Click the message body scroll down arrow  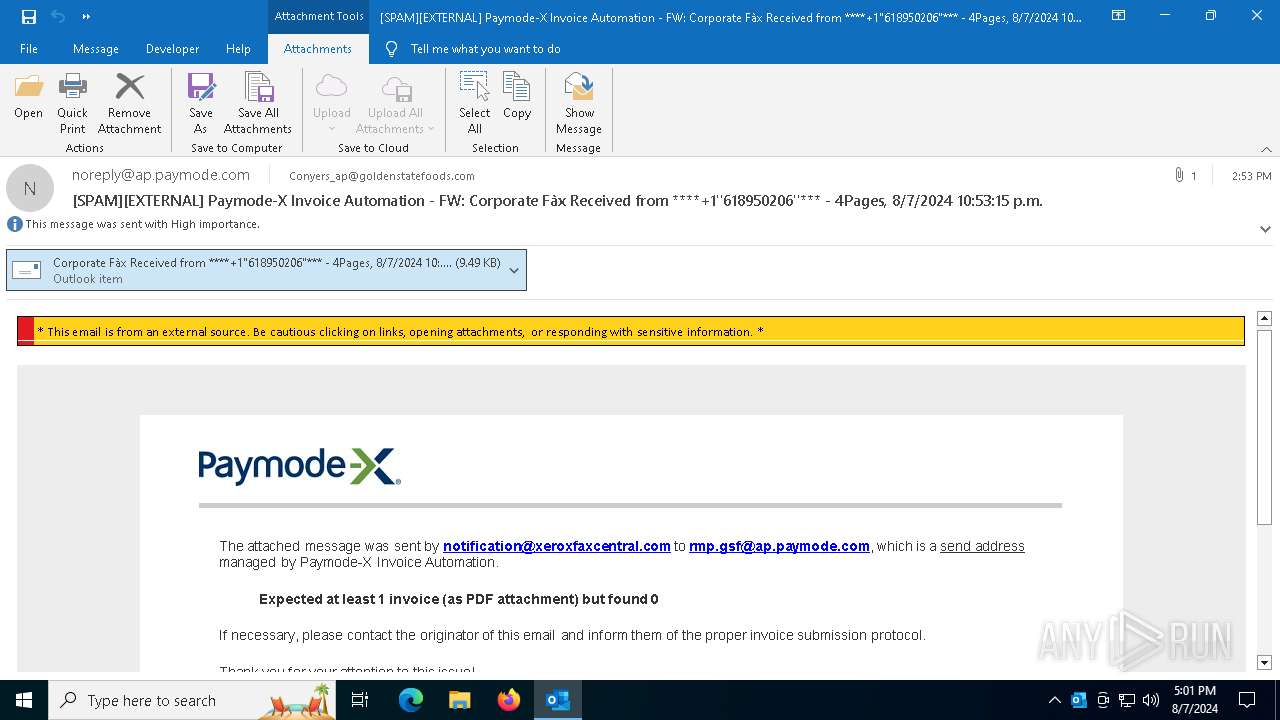[x=1264, y=662]
